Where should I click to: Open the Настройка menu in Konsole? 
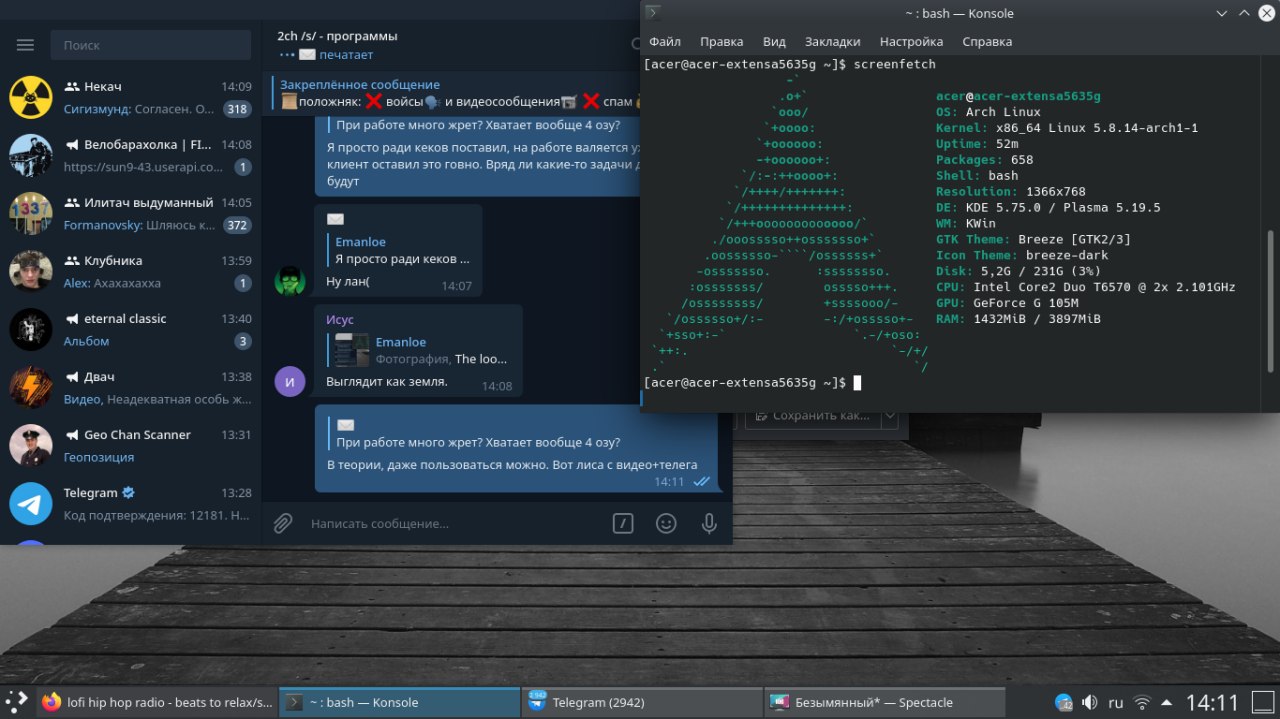(912, 42)
